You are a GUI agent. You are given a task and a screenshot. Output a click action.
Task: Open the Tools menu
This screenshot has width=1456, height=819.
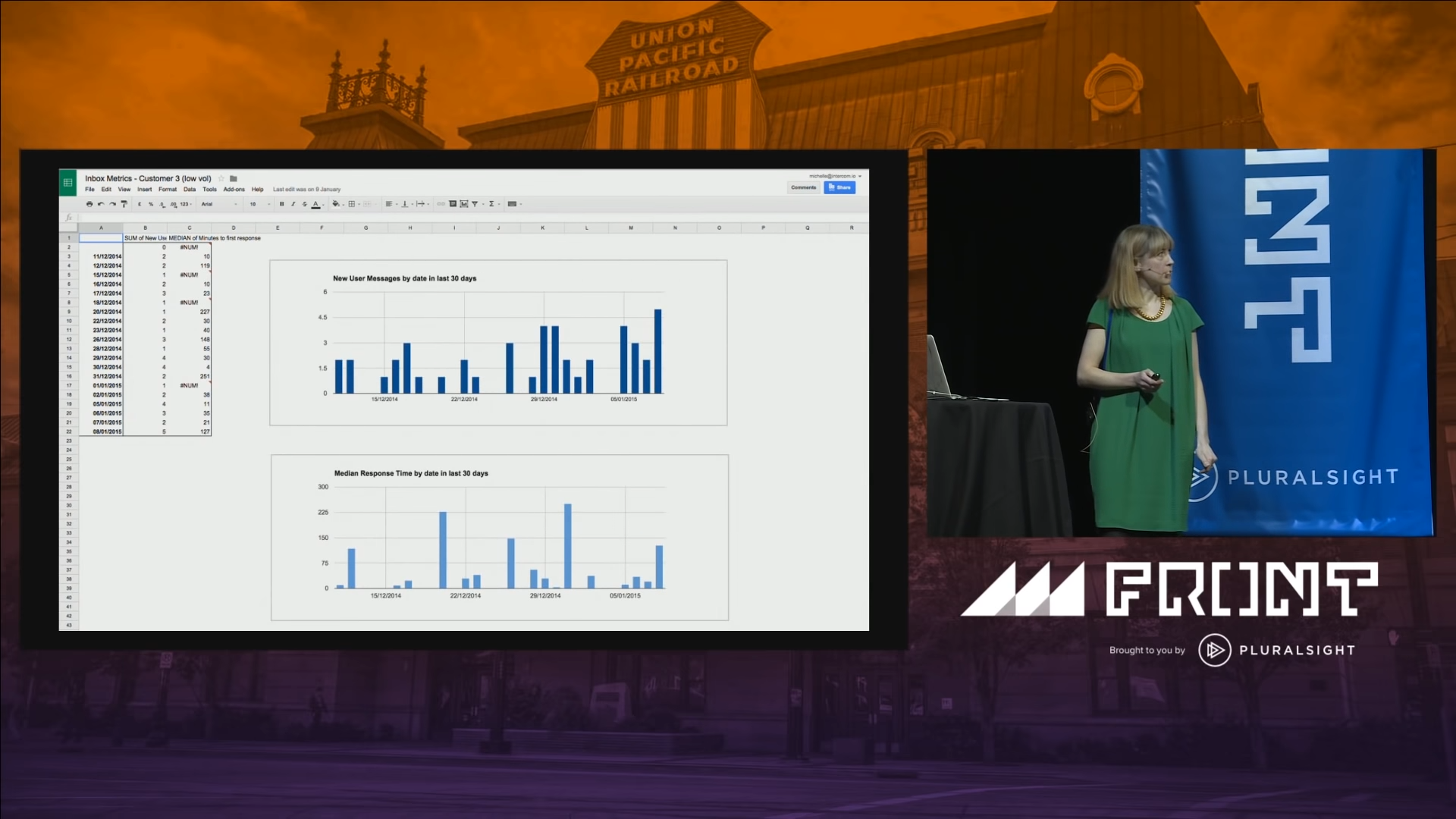210,190
